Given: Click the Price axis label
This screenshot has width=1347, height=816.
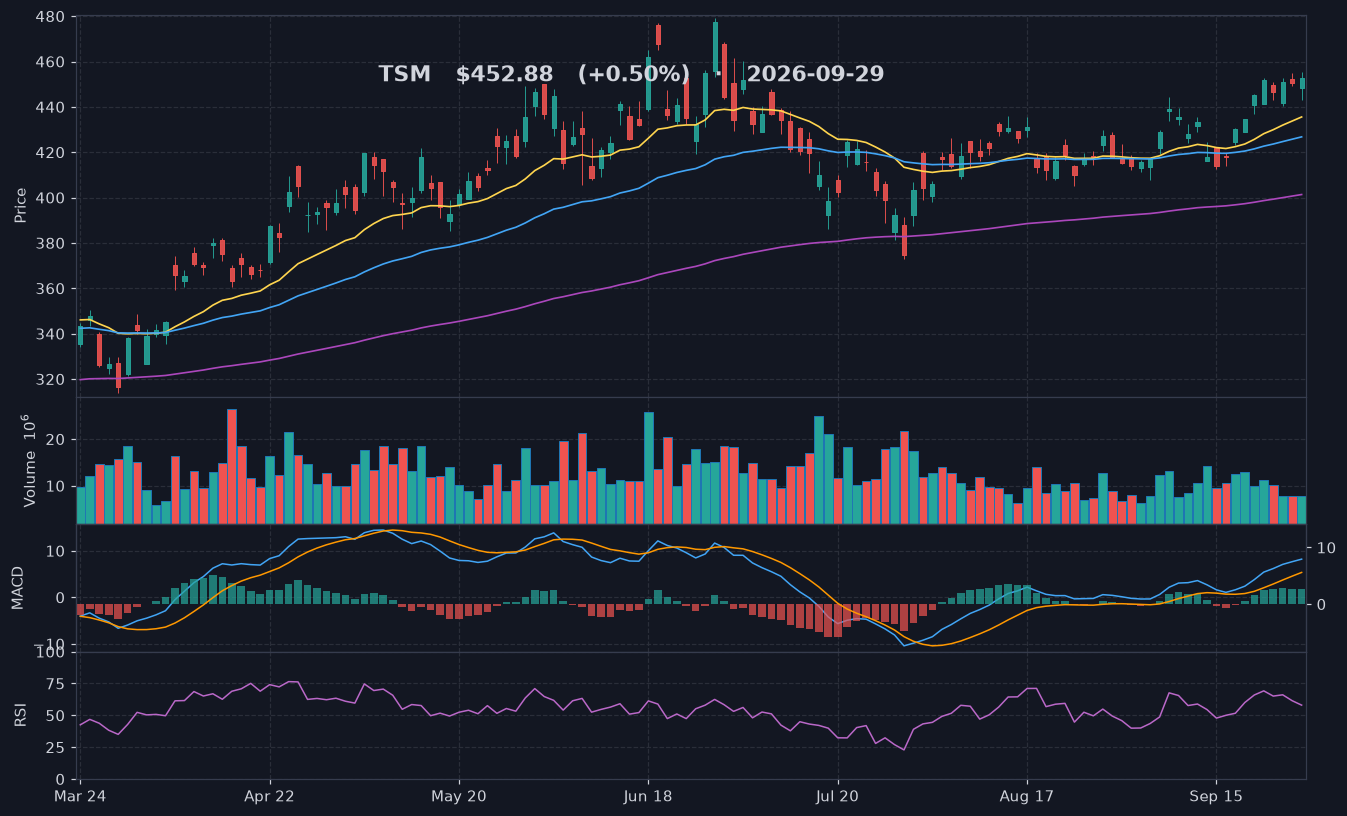Looking at the screenshot, I should [x=21, y=205].
